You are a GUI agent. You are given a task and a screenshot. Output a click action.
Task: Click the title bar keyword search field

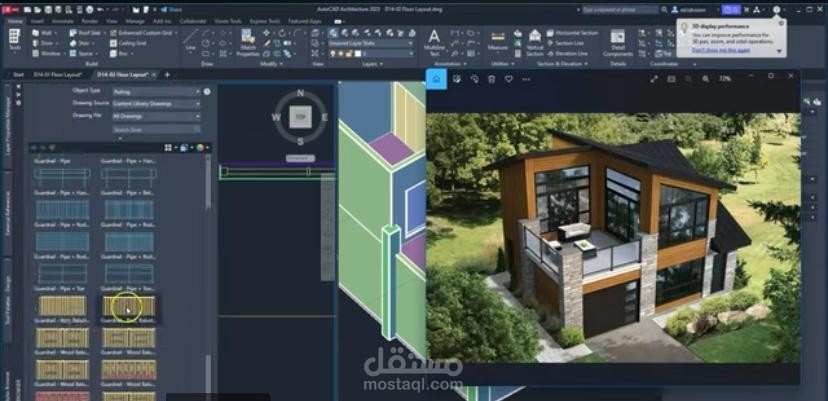click(620, 10)
